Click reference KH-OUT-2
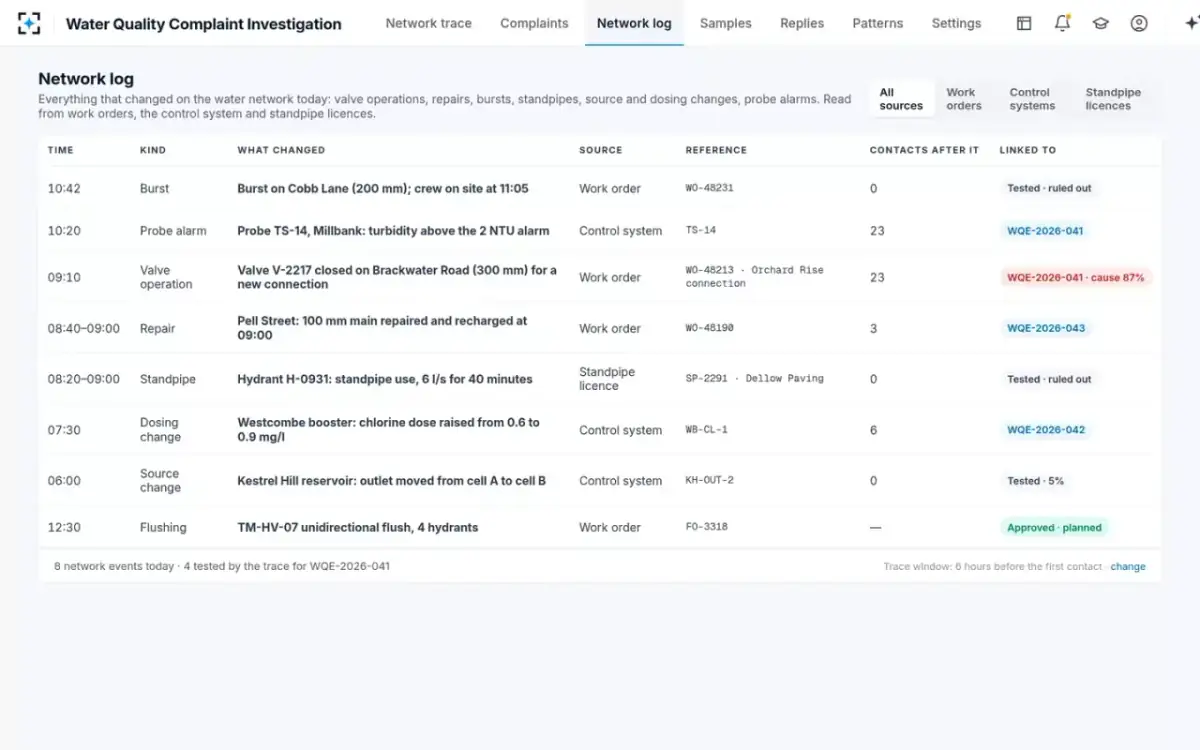 710,481
